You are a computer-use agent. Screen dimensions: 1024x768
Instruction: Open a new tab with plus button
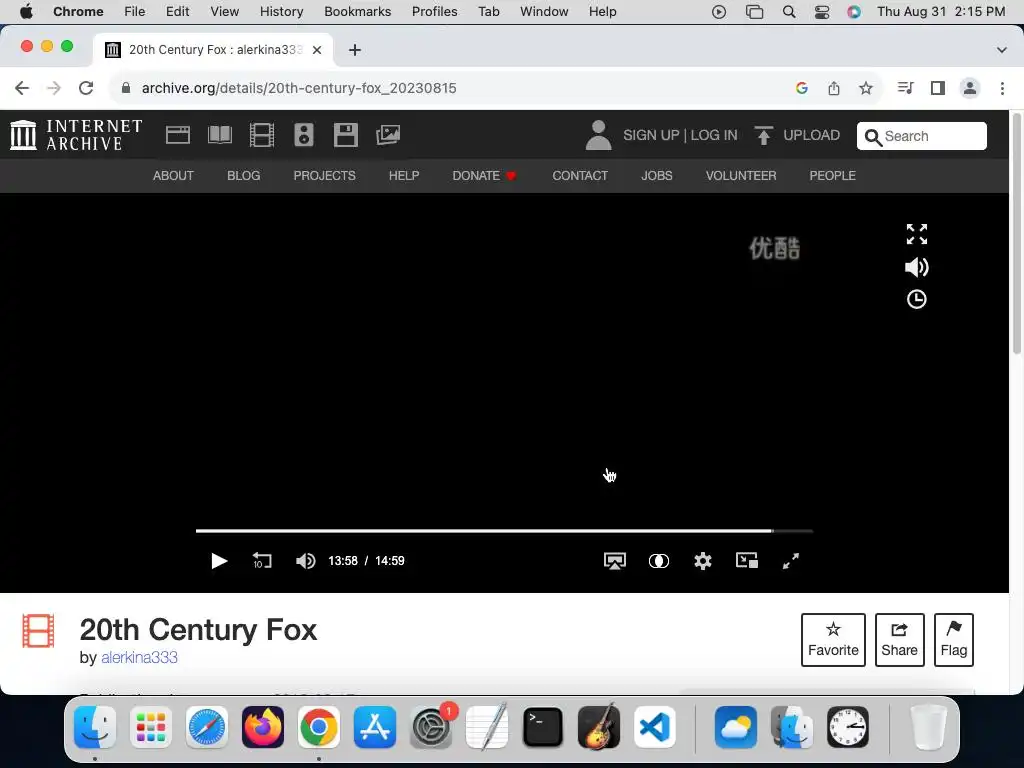tap(355, 50)
